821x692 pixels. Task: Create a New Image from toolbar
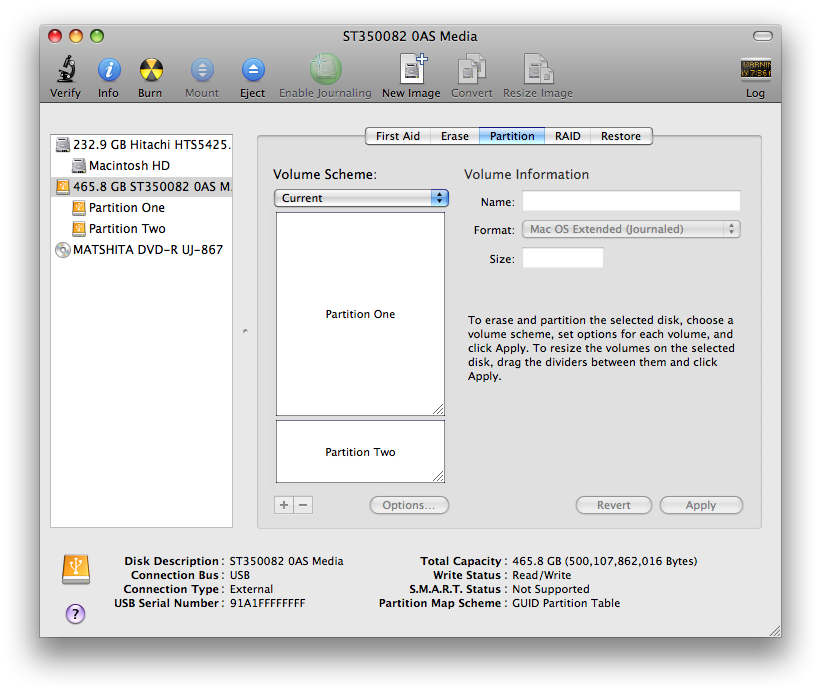click(410, 71)
